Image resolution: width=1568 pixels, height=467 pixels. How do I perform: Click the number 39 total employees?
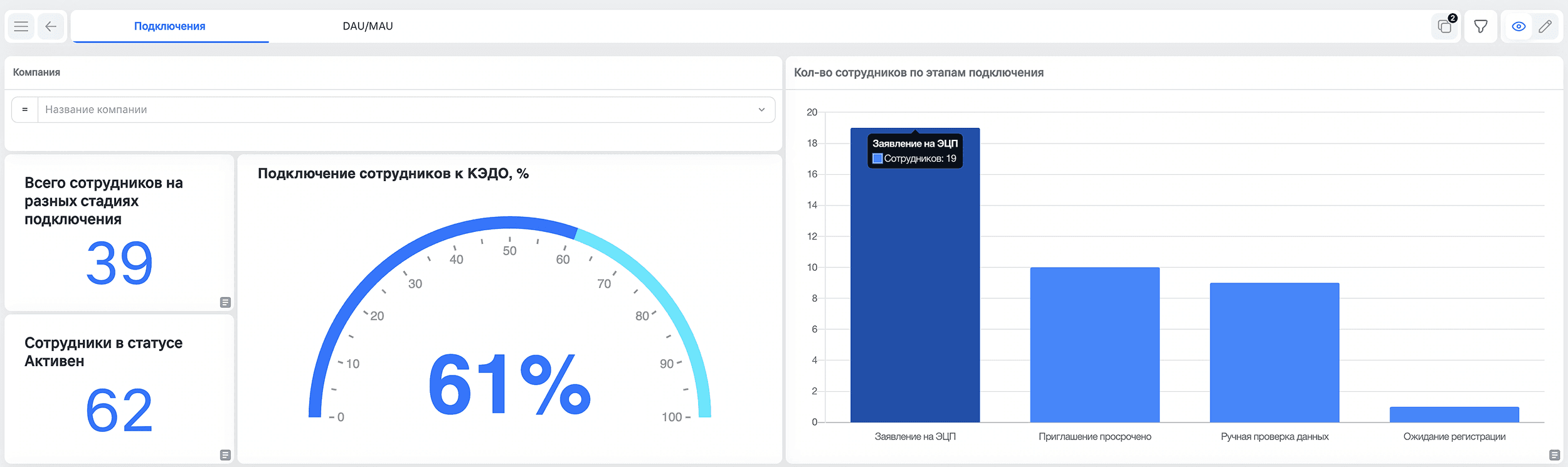click(119, 263)
